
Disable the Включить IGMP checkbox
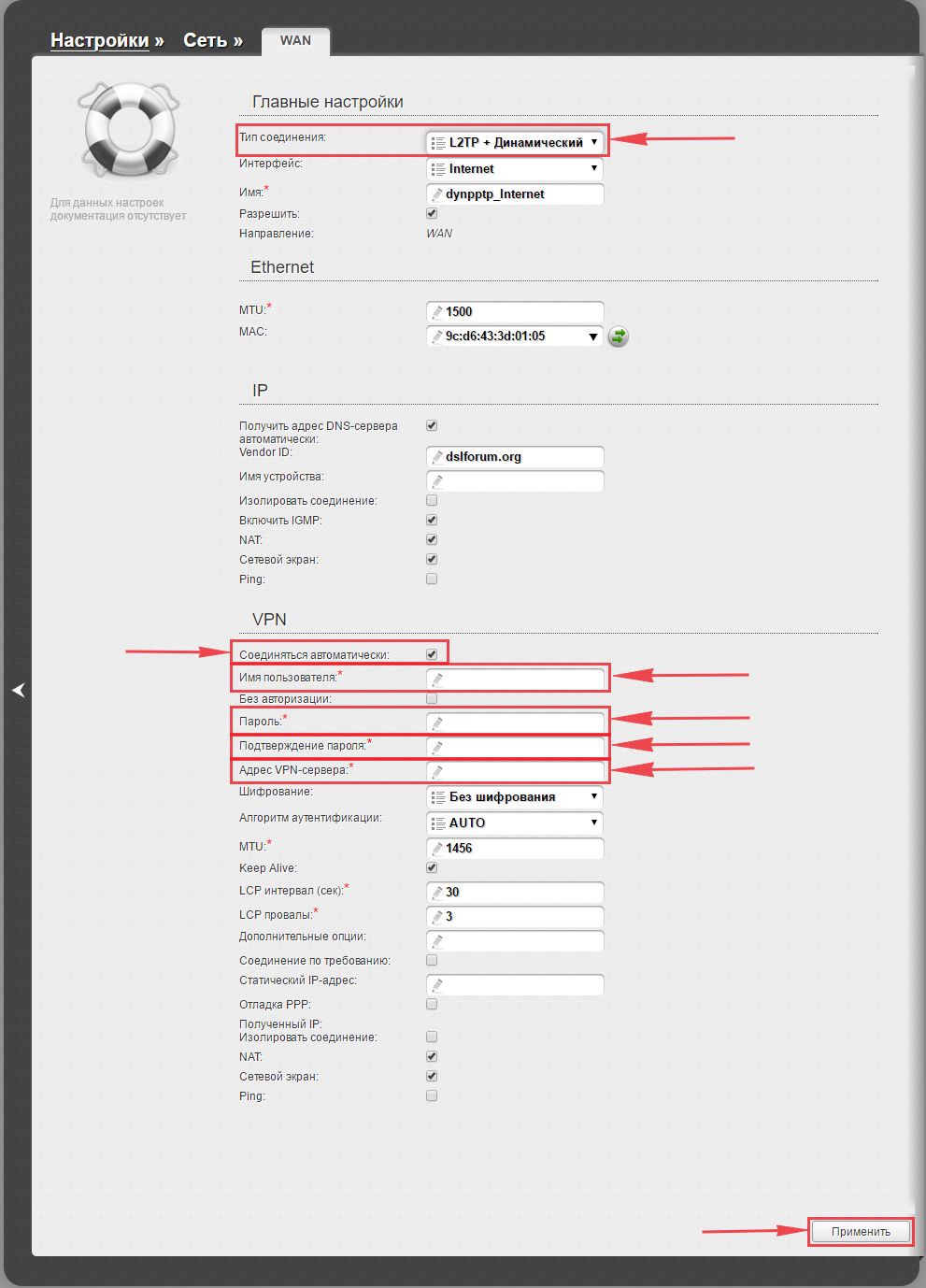432,520
